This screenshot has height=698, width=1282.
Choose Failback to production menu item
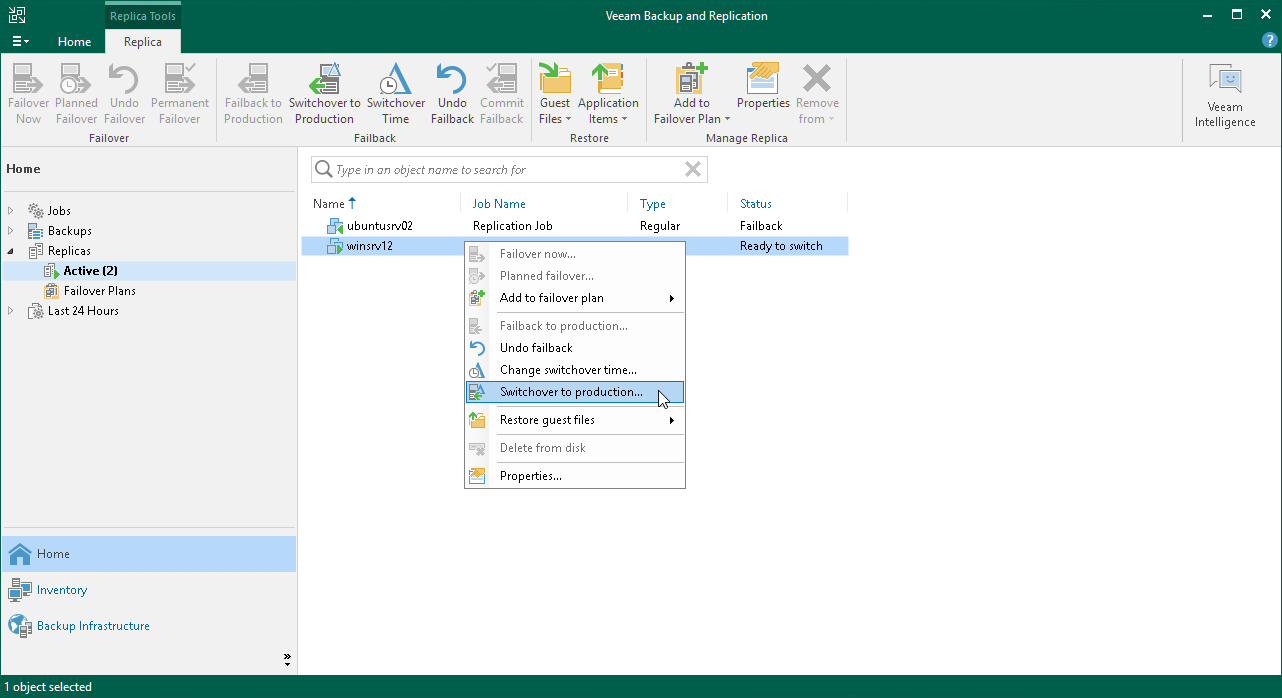click(575, 326)
